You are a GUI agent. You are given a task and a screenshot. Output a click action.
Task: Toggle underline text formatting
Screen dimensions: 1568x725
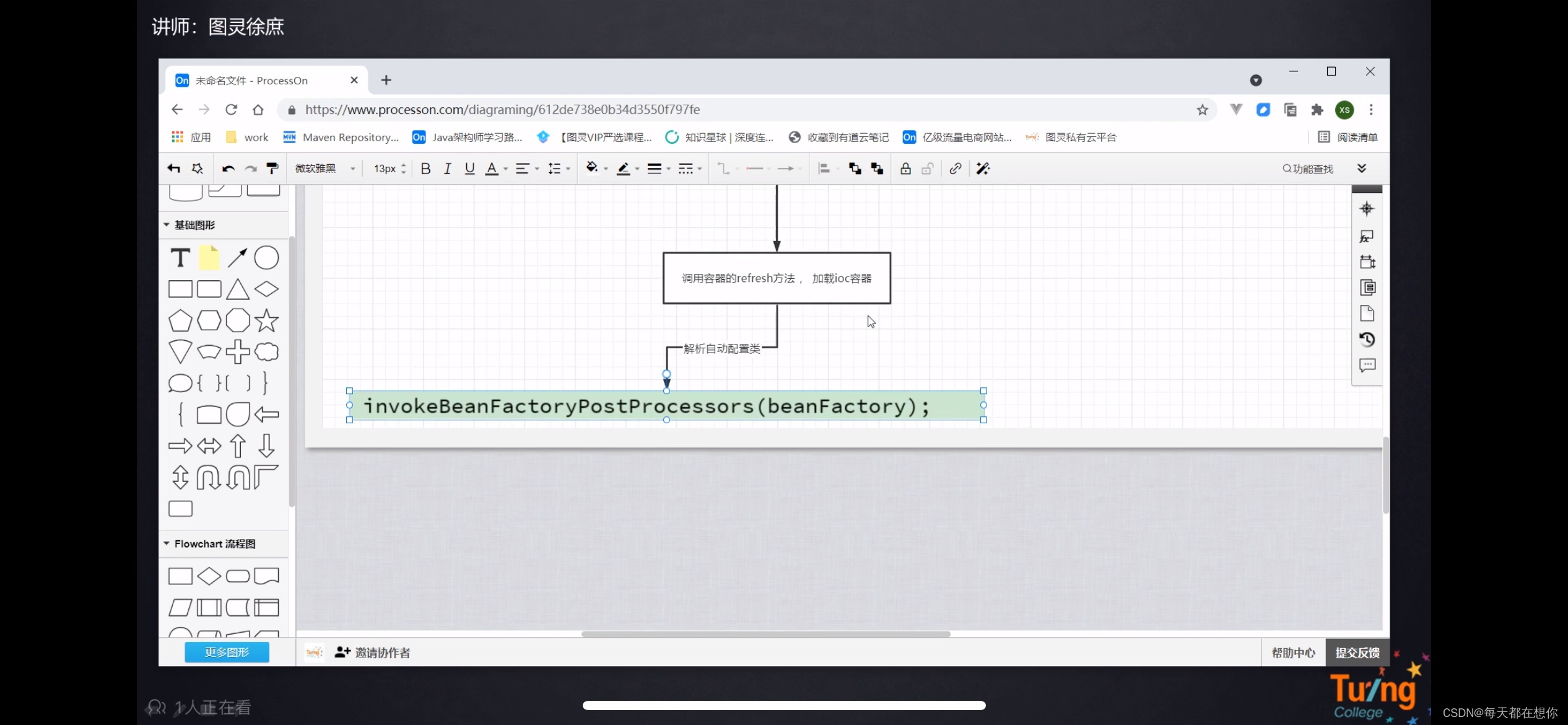(469, 169)
